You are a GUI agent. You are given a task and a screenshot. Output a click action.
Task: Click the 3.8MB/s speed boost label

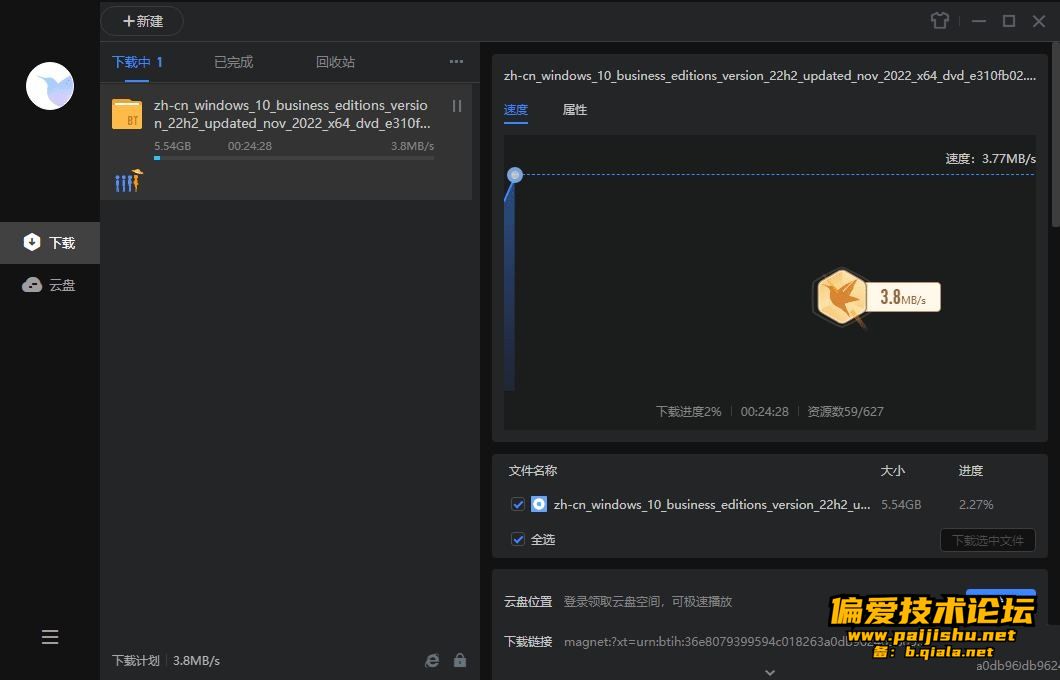coord(903,297)
